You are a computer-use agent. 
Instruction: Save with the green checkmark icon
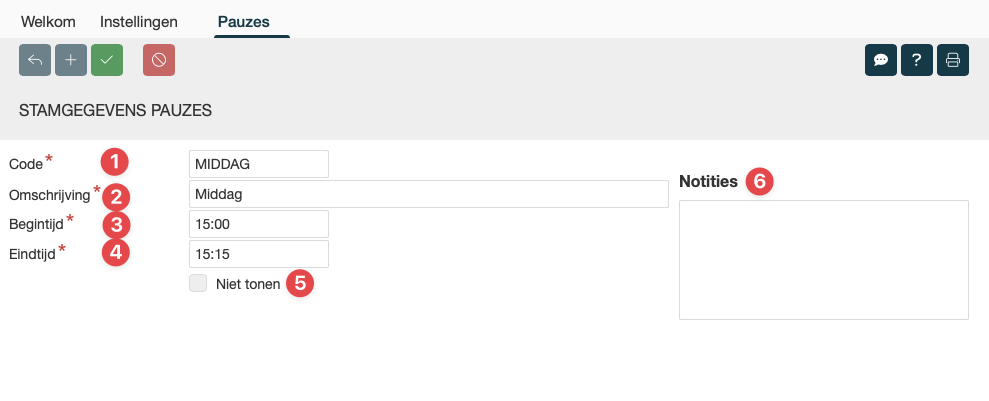tap(107, 60)
